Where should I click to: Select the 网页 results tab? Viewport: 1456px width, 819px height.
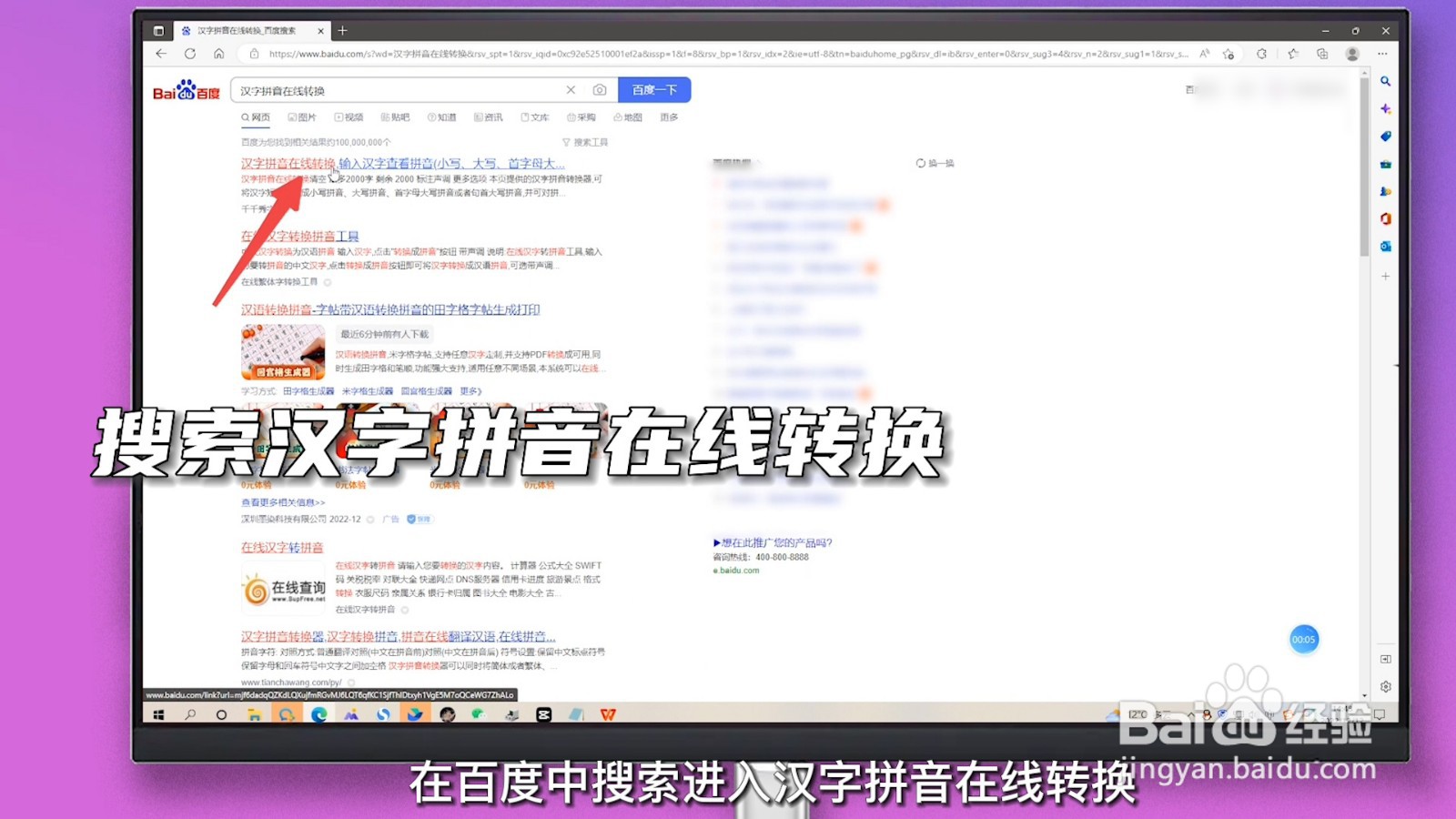click(256, 117)
